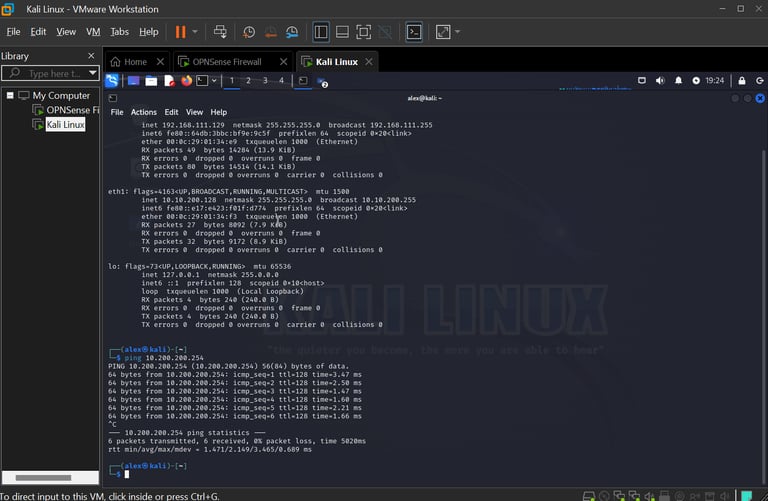768x501 pixels.
Task: Open the Kali applications menu
Action: 112,81
